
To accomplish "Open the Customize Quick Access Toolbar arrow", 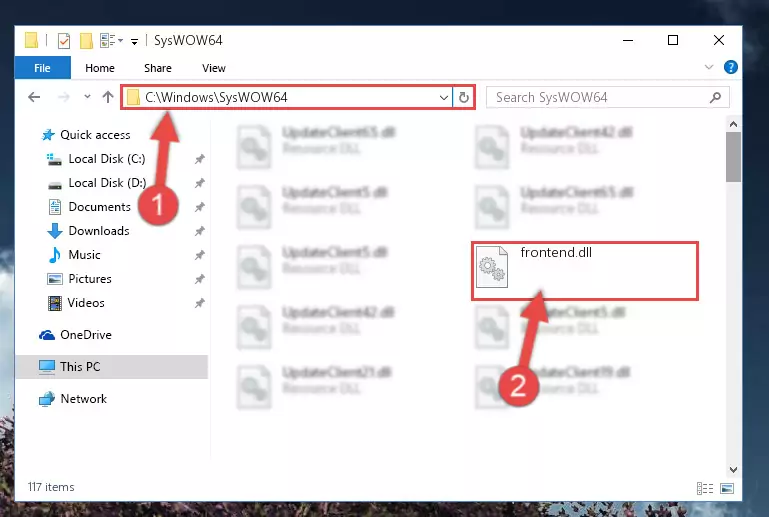I will point(134,42).
